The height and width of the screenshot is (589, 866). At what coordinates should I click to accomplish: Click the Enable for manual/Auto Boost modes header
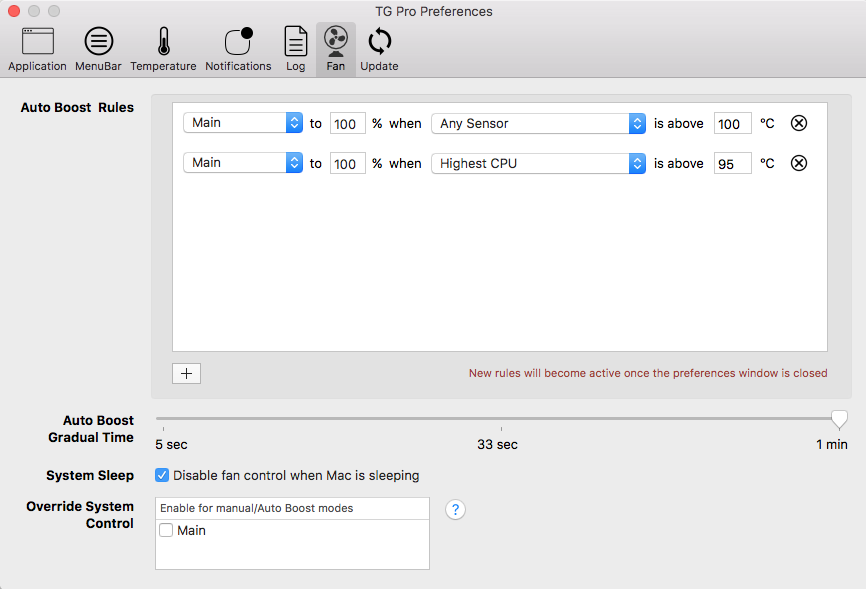click(x=292, y=508)
